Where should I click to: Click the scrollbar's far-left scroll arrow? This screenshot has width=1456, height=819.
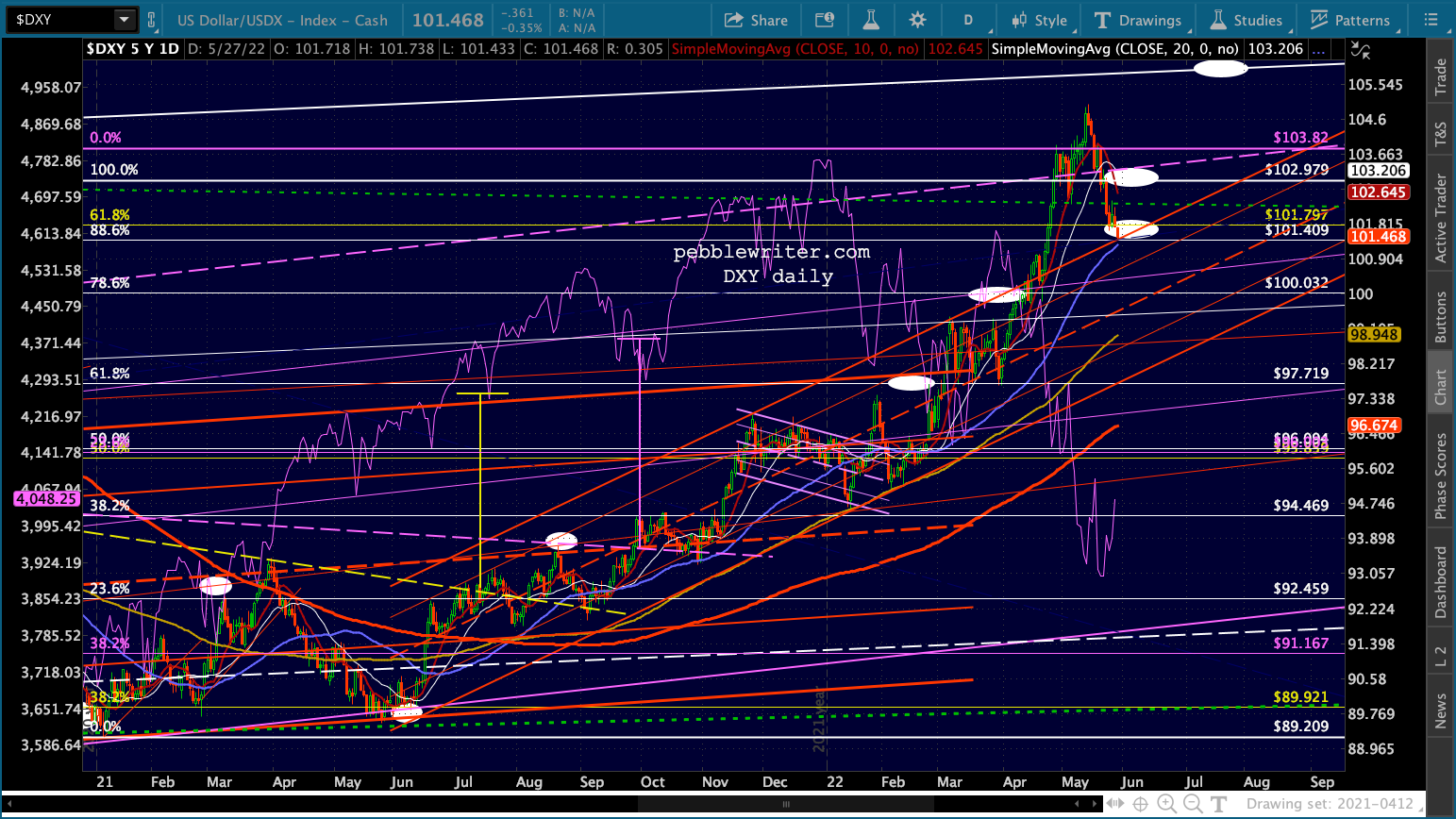tap(8, 804)
